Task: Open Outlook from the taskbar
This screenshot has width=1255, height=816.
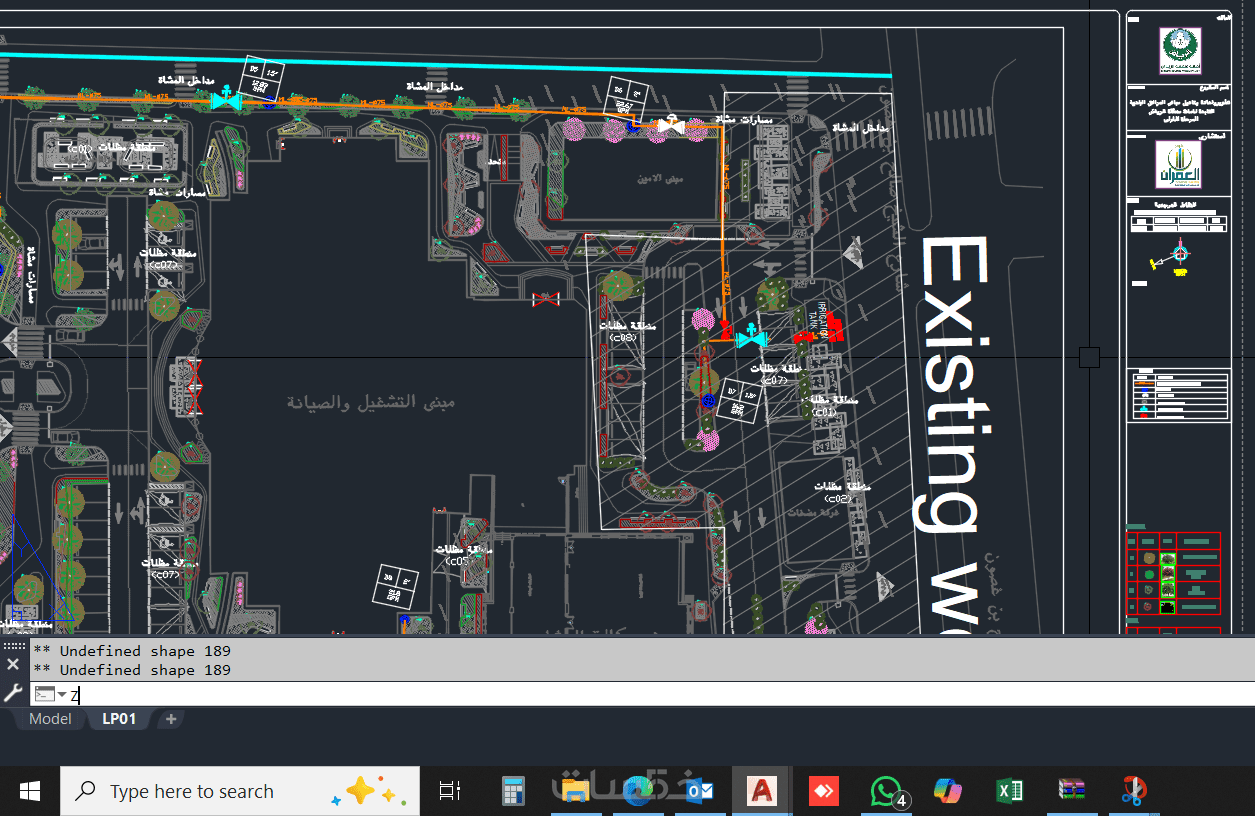Action: coord(699,792)
